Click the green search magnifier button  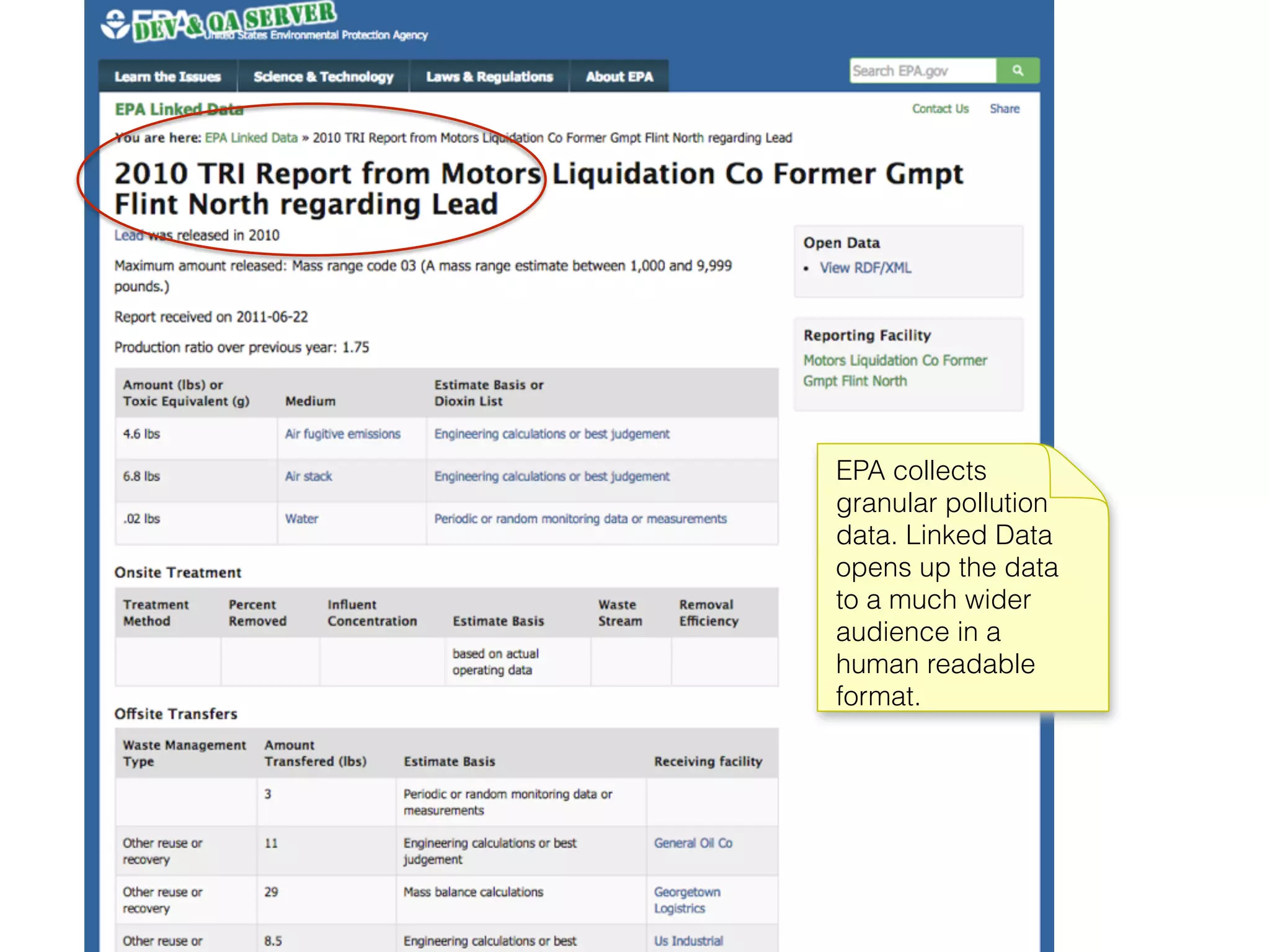pos(1018,71)
